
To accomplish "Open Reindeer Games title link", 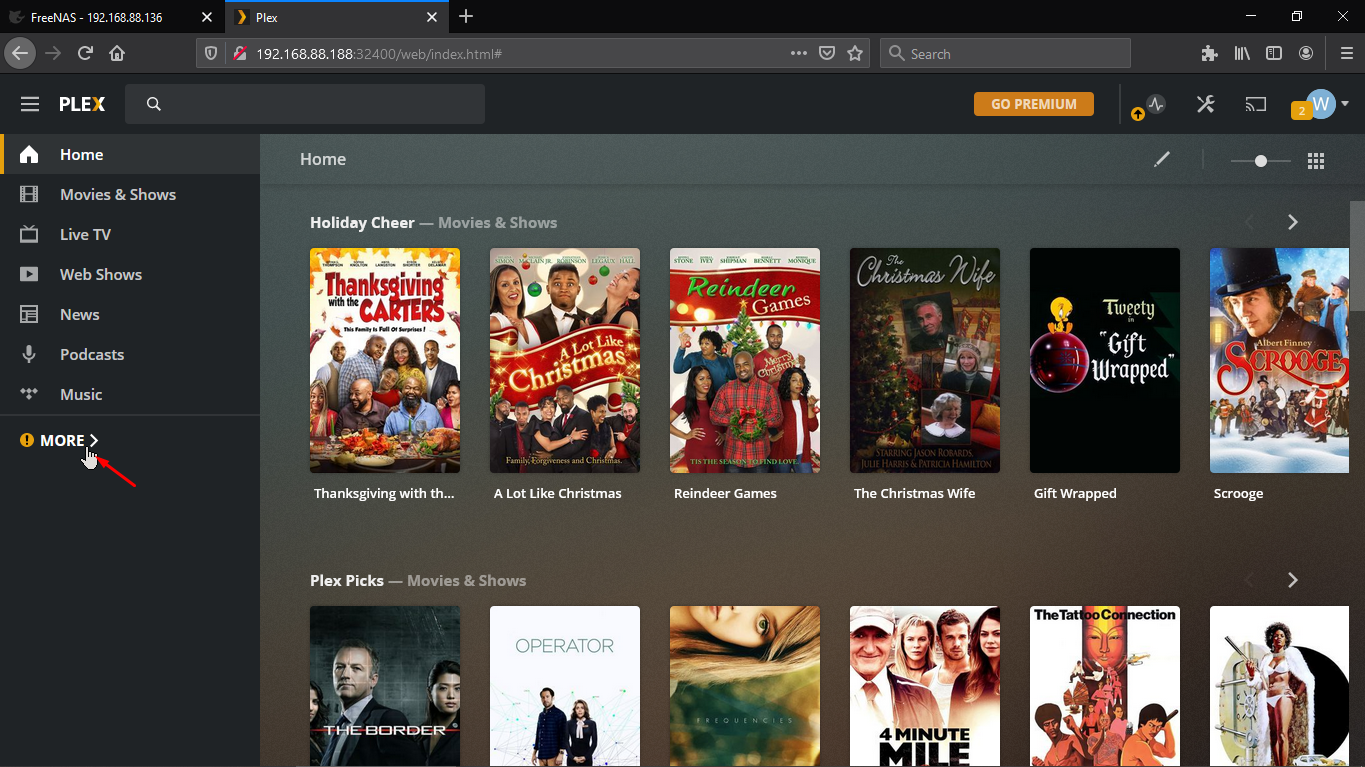I will pyautogui.click(x=725, y=493).
